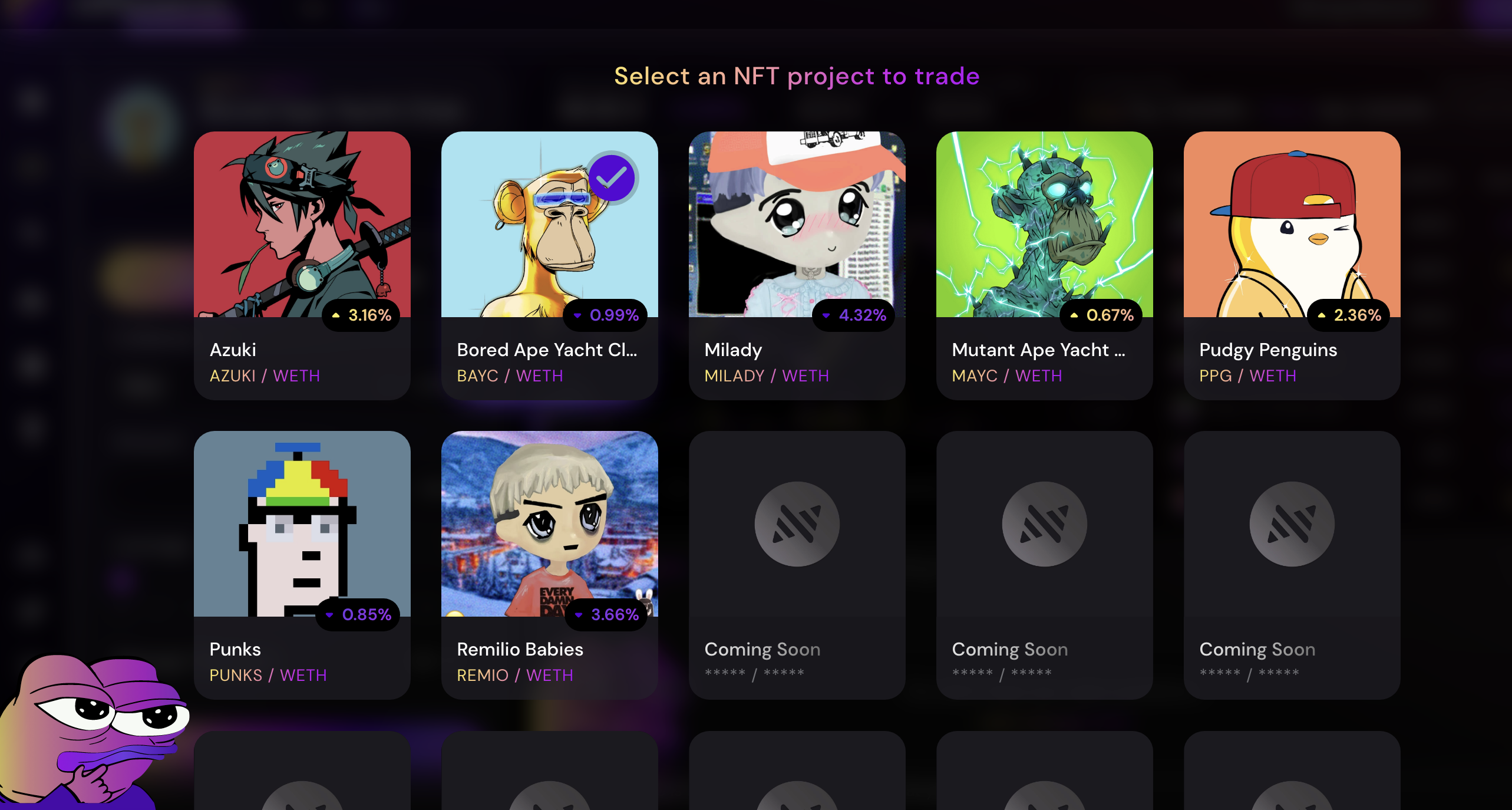Click Milady's 4.32% decrease badge
The image size is (1512, 810).
tap(854, 315)
